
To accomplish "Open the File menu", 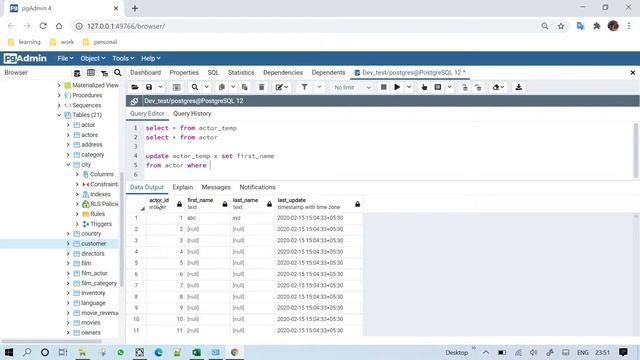I will click(65, 58).
